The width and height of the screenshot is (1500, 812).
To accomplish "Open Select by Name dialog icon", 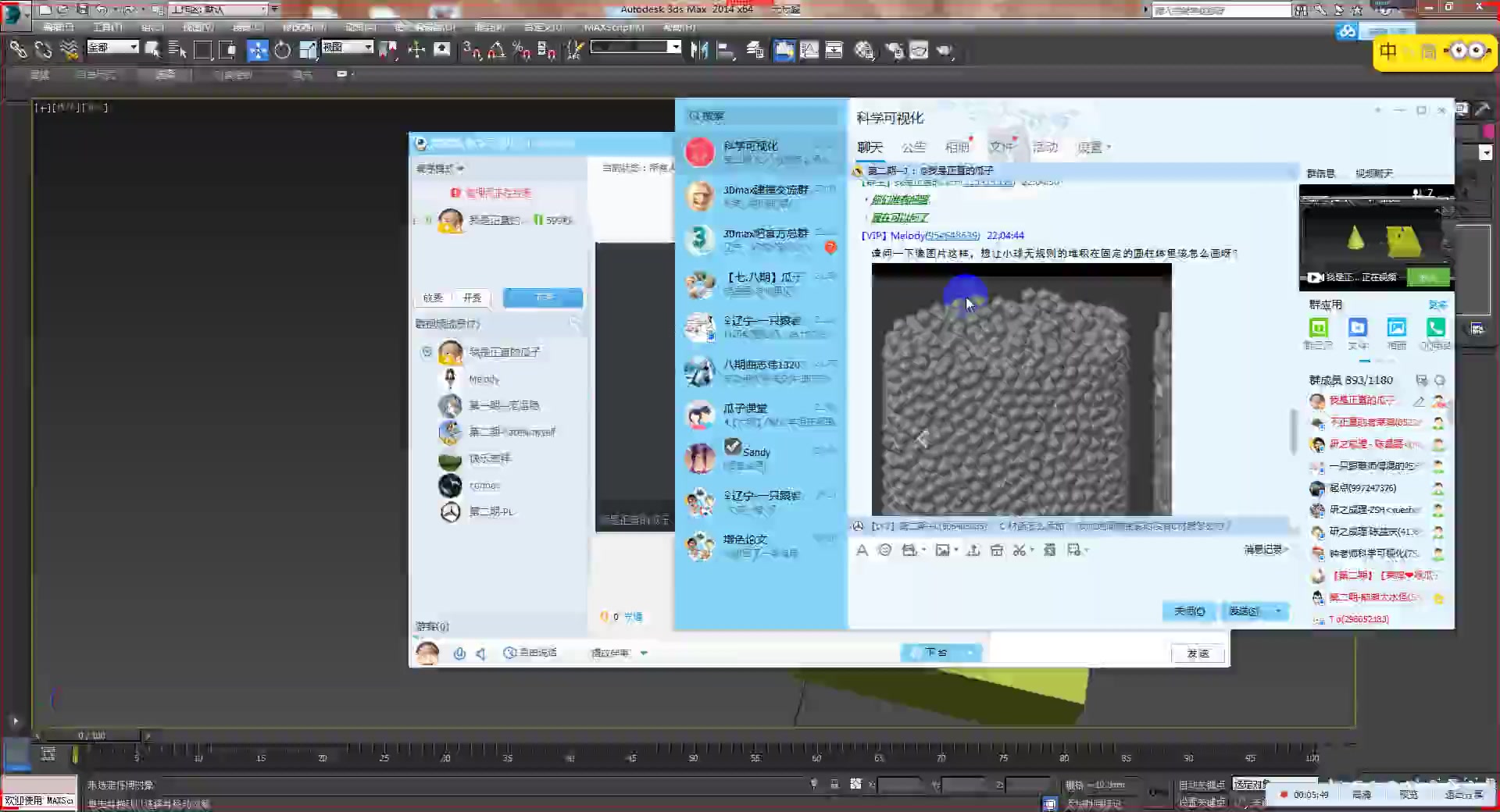I will click(x=177, y=51).
